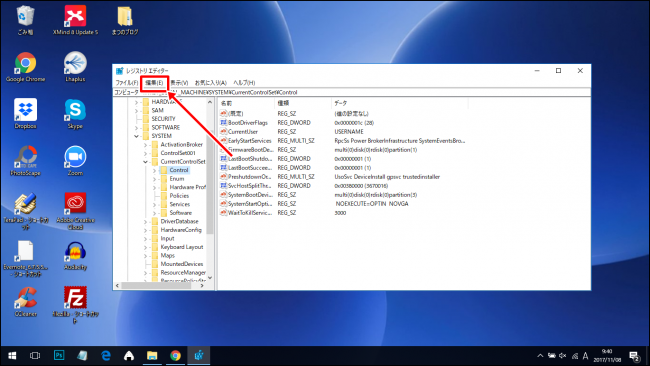Show hidden system tray icons chevron
The width and height of the screenshot is (650, 366).
tap(540, 356)
